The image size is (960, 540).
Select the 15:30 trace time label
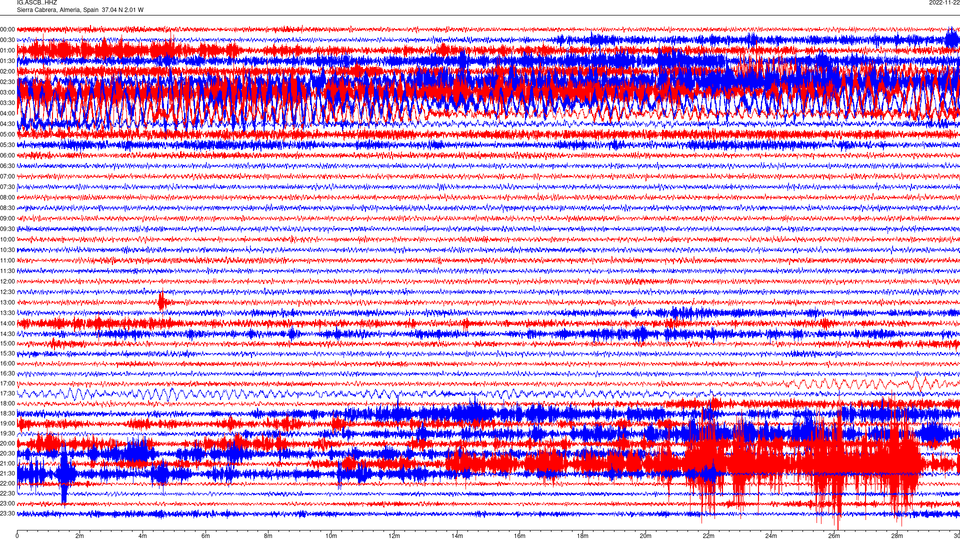(x=7, y=353)
